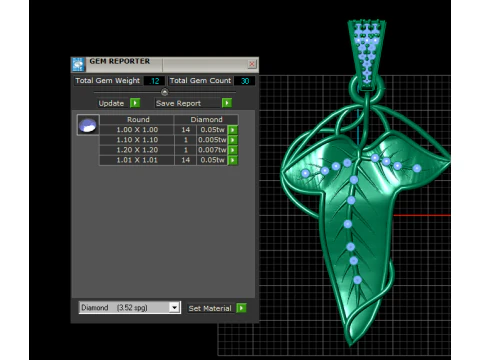This screenshot has height=360, width=480.
Task: Close the Gem Reporter window
Action: [x=252, y=64]
